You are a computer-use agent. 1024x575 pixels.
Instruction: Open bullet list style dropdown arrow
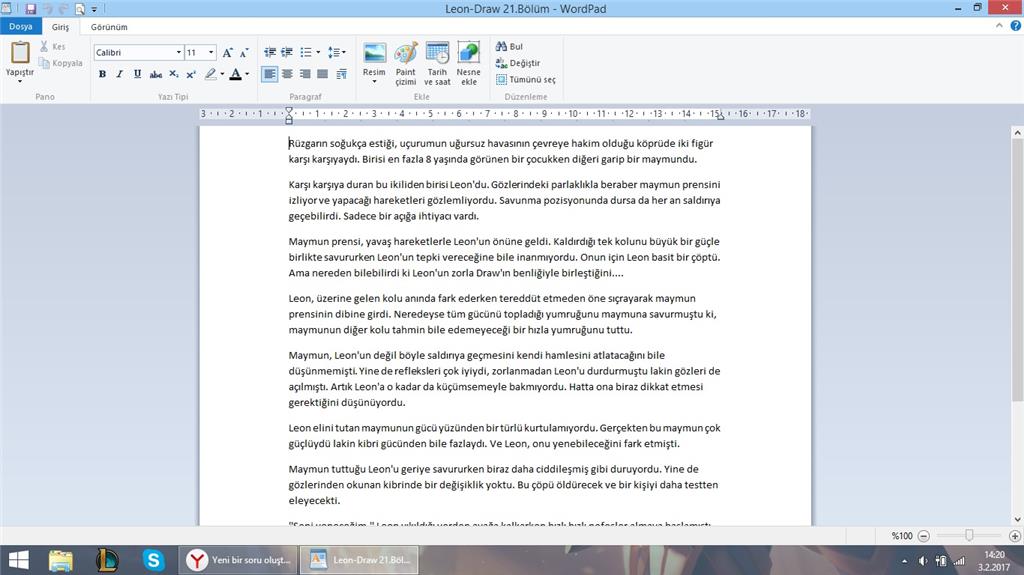[318, 52]
